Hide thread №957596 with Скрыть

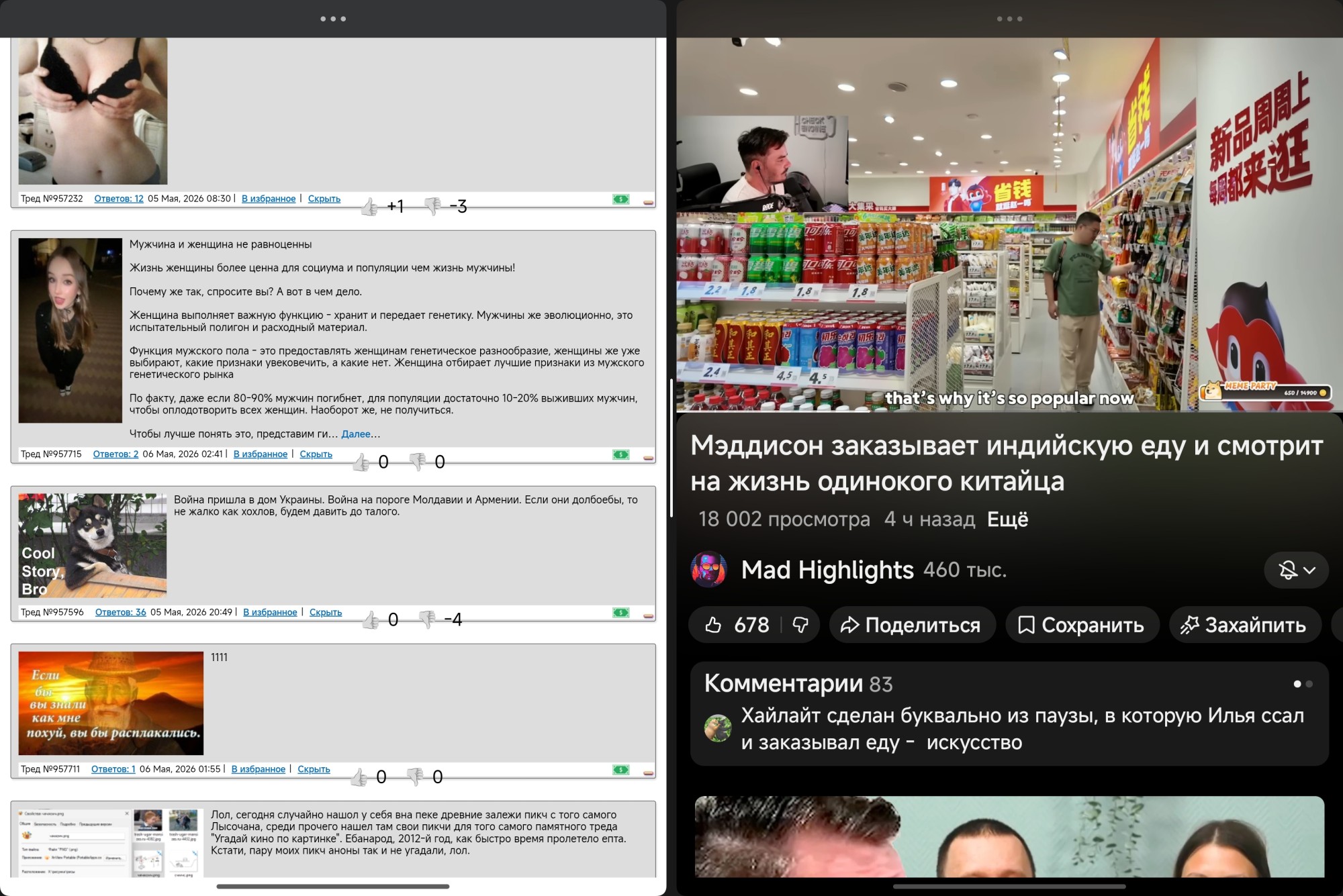click(x=326, y=612)
